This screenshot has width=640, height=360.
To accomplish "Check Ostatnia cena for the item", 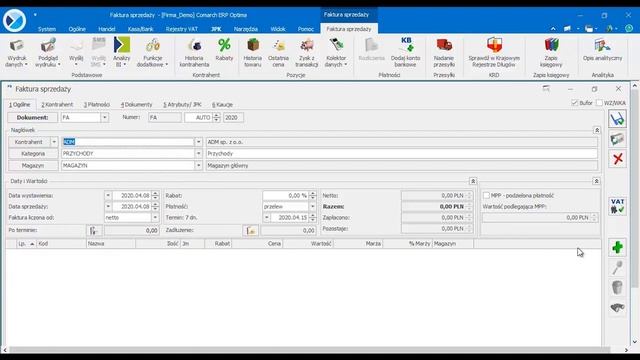I will 278,53.
